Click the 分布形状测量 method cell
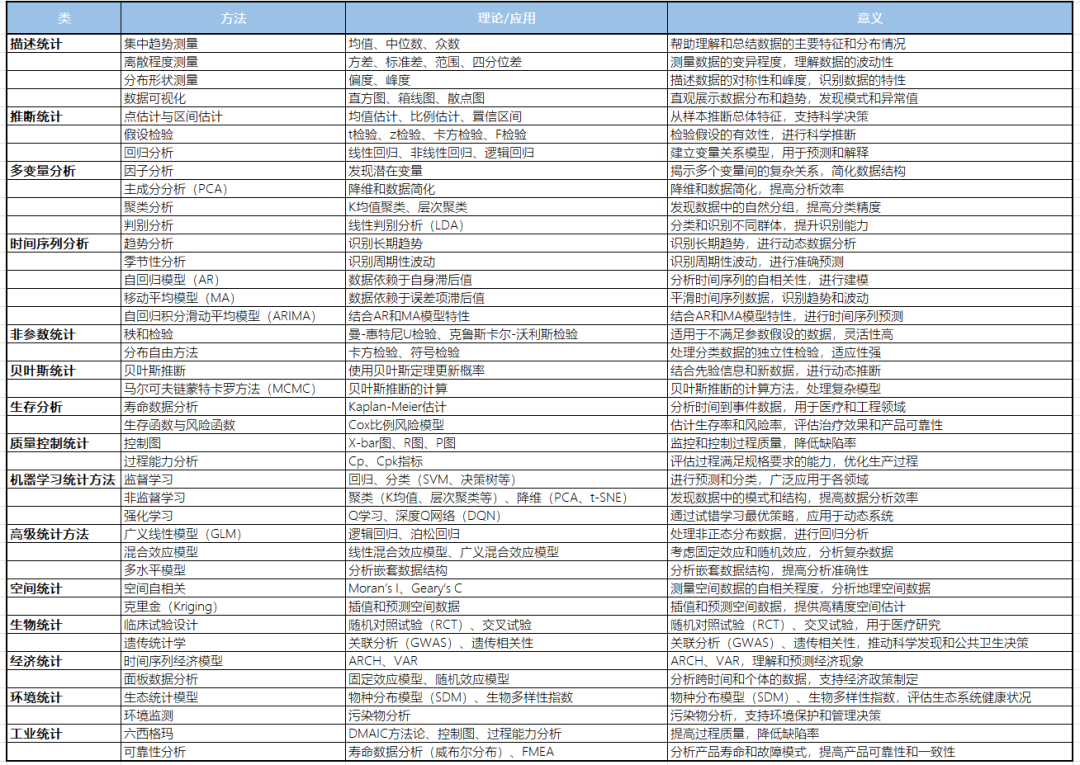Image resolution: width=1080 pixels, height=765 pixels. [233, 80]
